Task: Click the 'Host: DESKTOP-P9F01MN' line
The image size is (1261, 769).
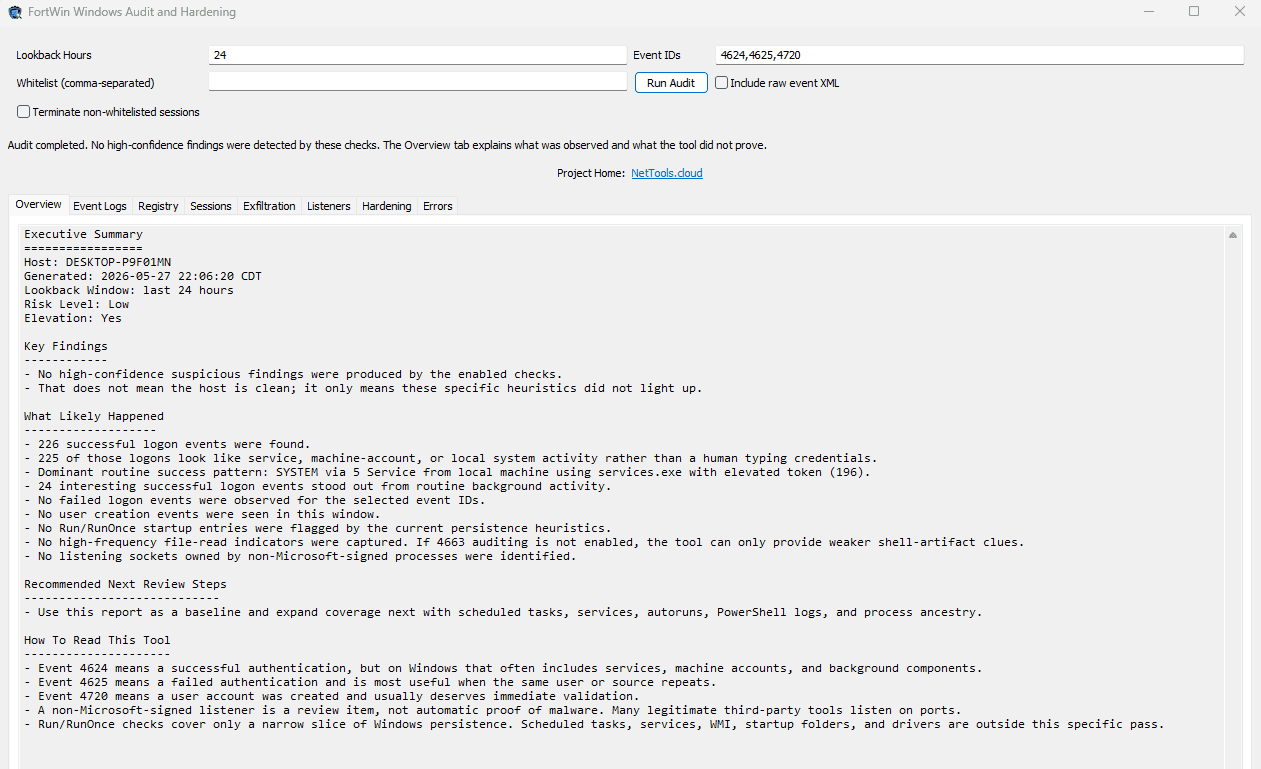Action: click(x=98, y=262)
